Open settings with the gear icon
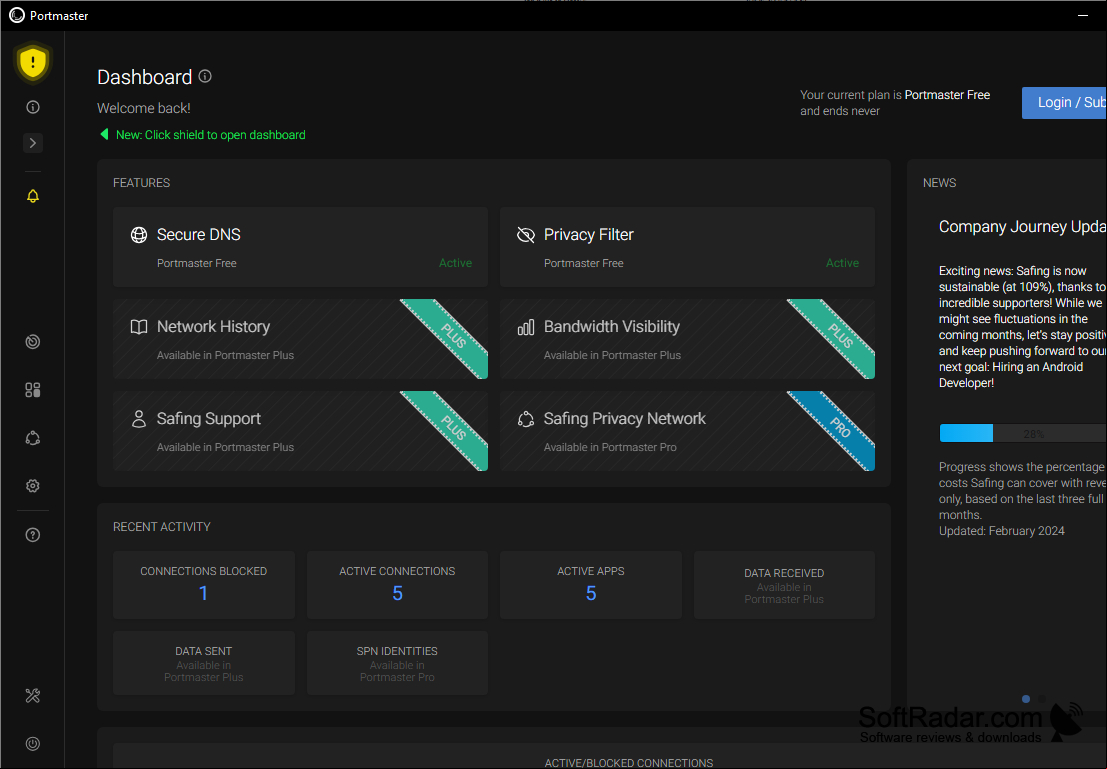Screen dimensions: 1107x769 [32, 486]
